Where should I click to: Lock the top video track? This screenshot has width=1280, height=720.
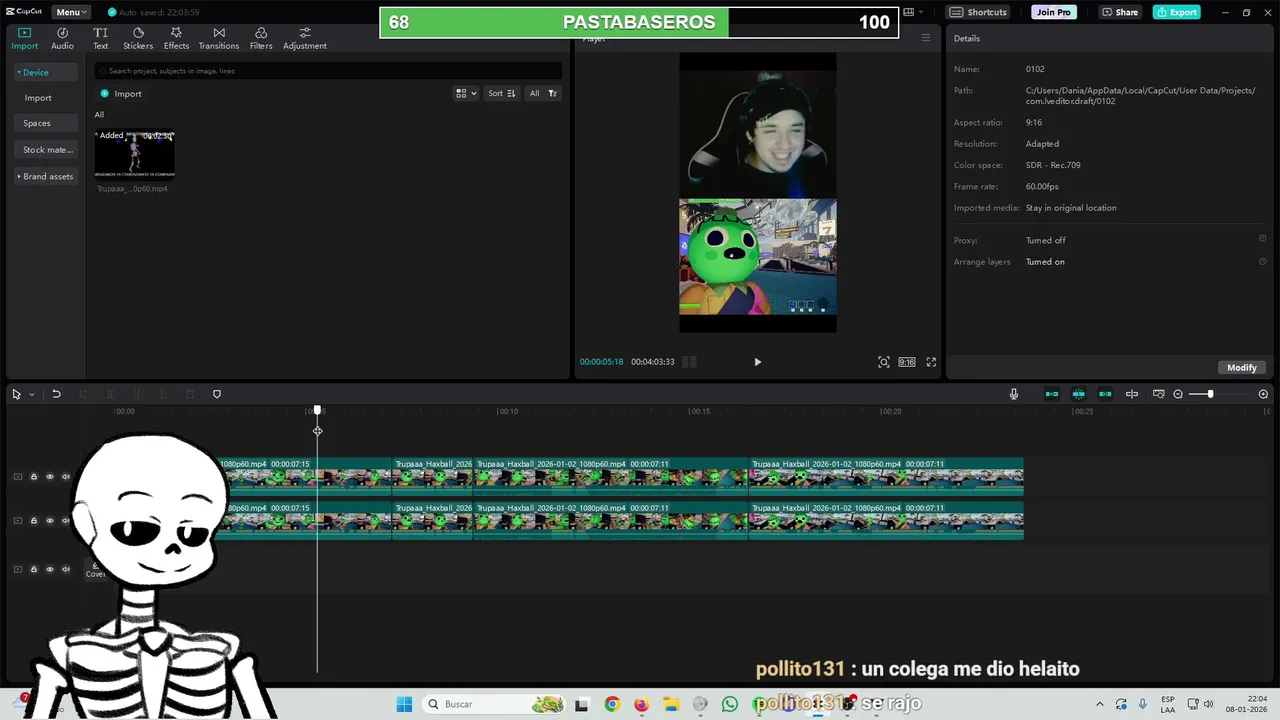[33, 477]
